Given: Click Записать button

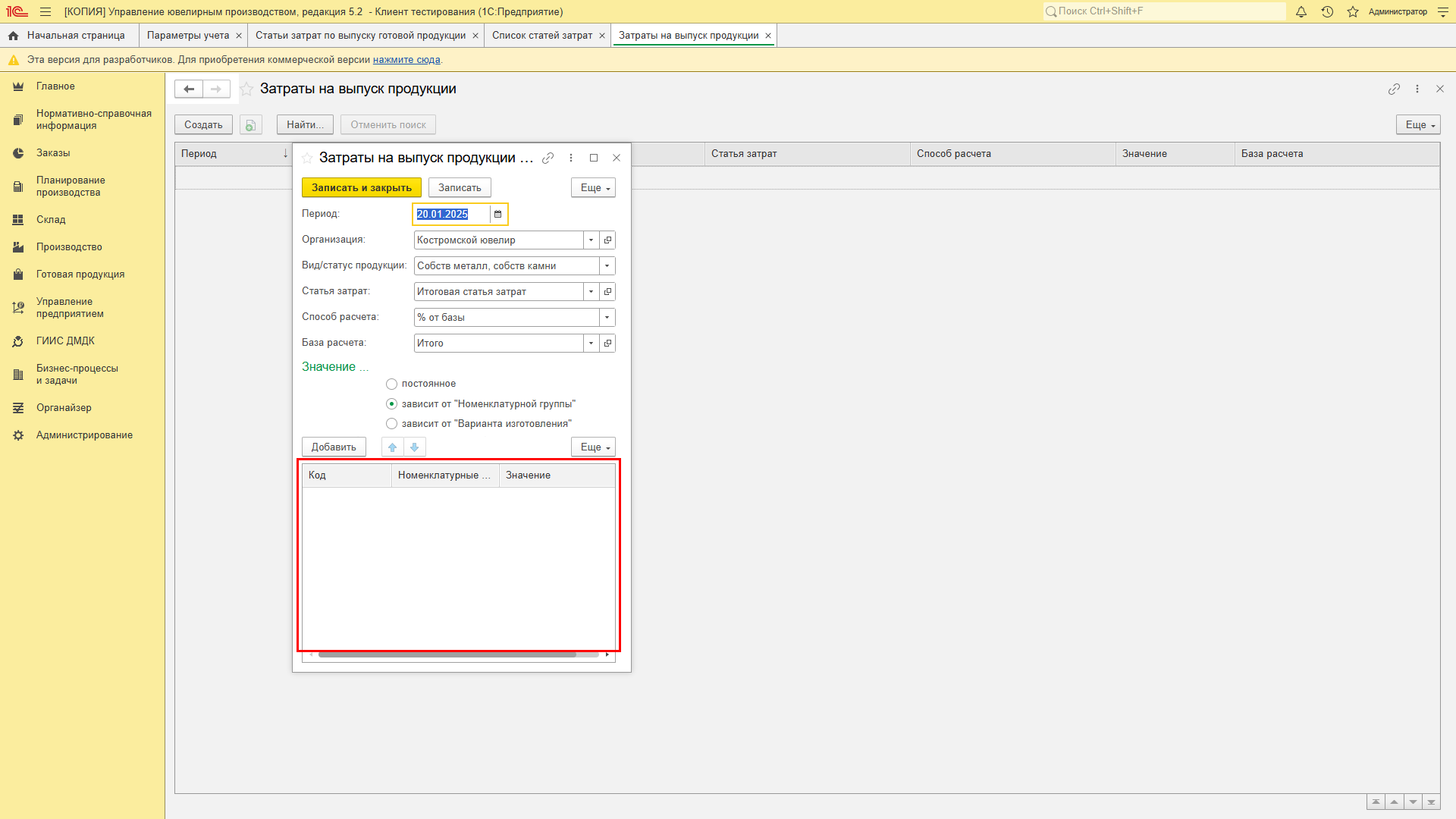Looking at the screenshot, I should pyautogui.click(x=460, y=188).
